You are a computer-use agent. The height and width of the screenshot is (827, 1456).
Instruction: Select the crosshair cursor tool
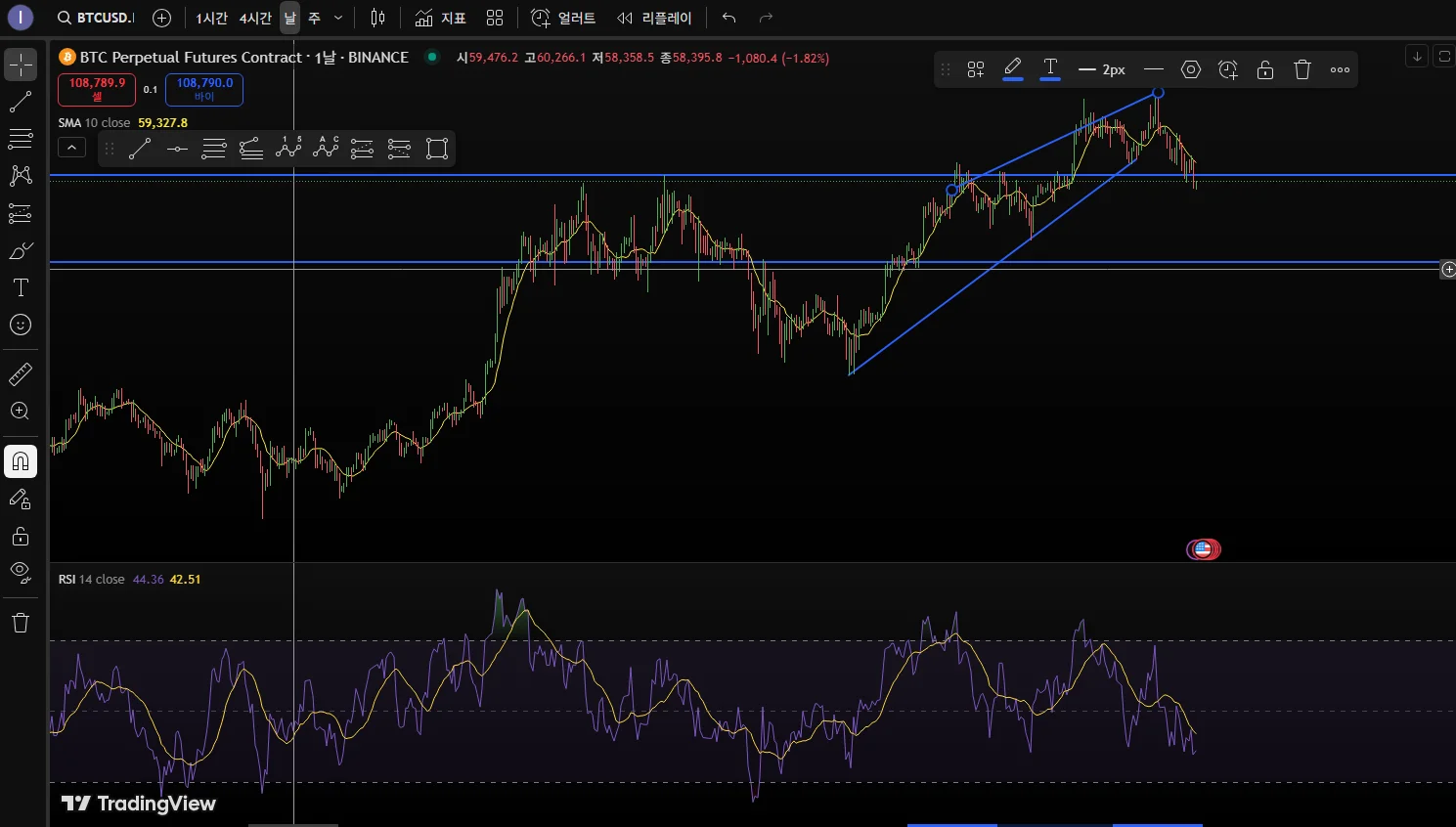click(x=21, y=65)
